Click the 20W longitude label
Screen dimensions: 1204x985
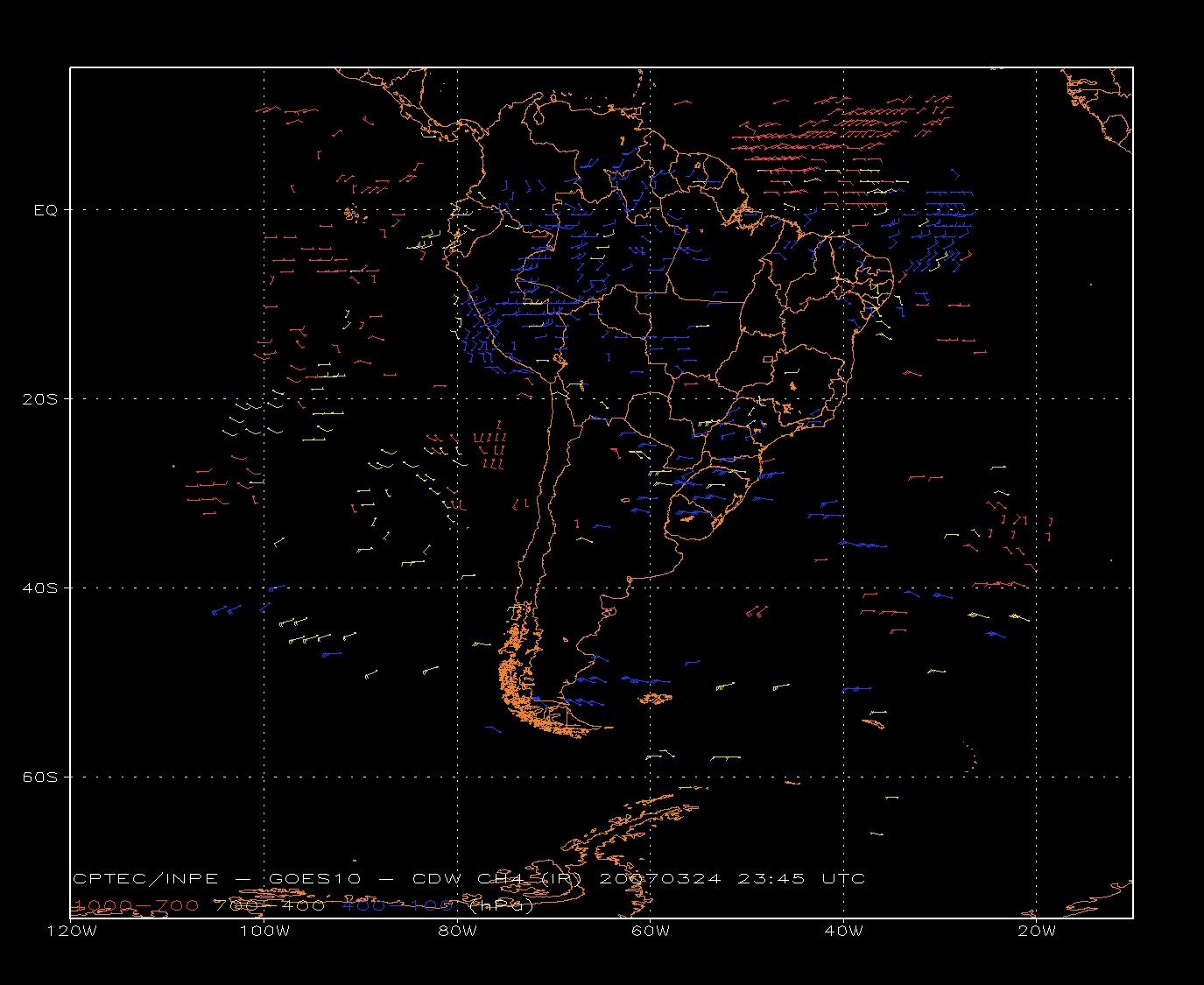pyautogui.click(x=1037, y=931)
